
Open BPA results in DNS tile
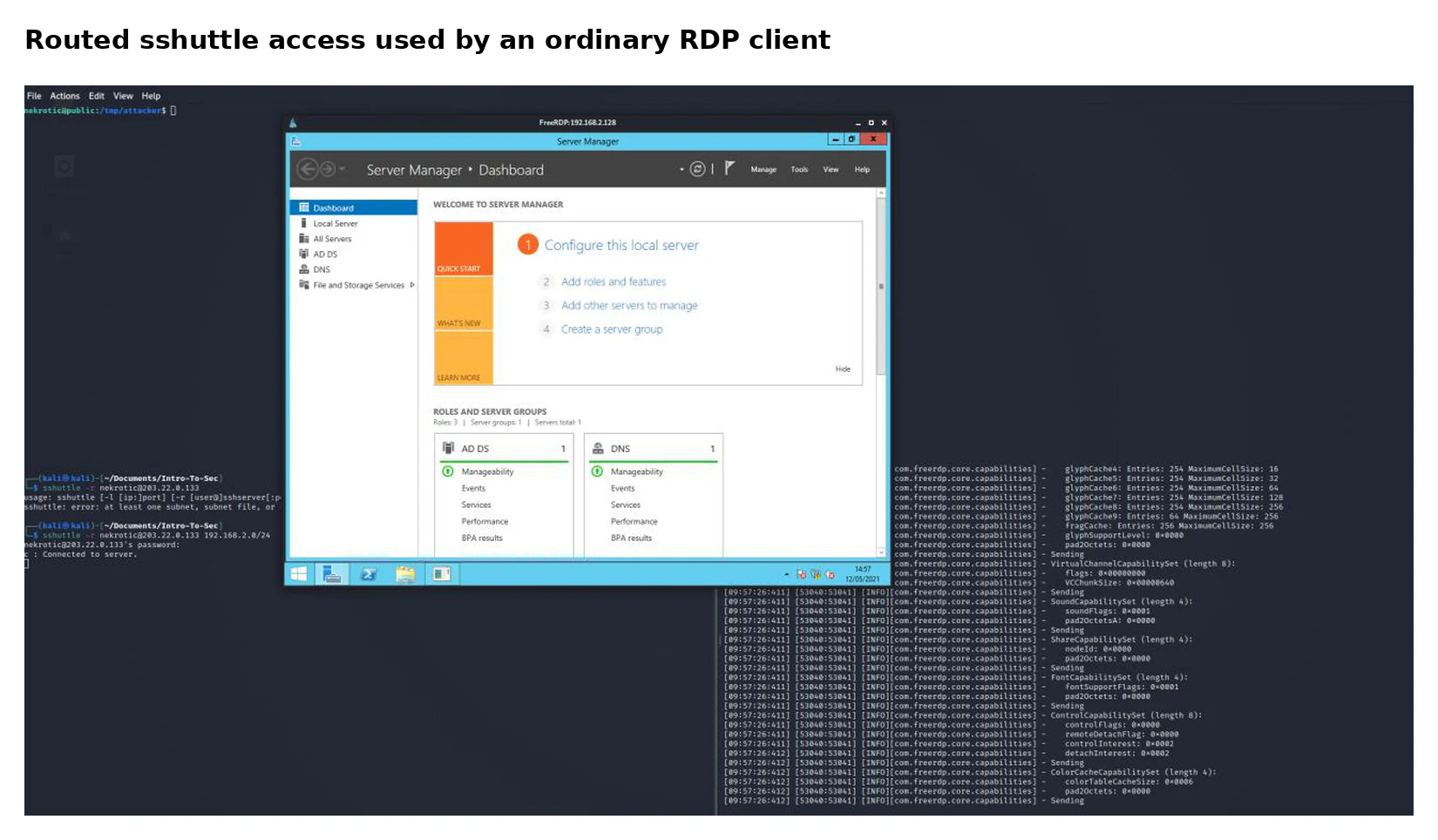631,538
